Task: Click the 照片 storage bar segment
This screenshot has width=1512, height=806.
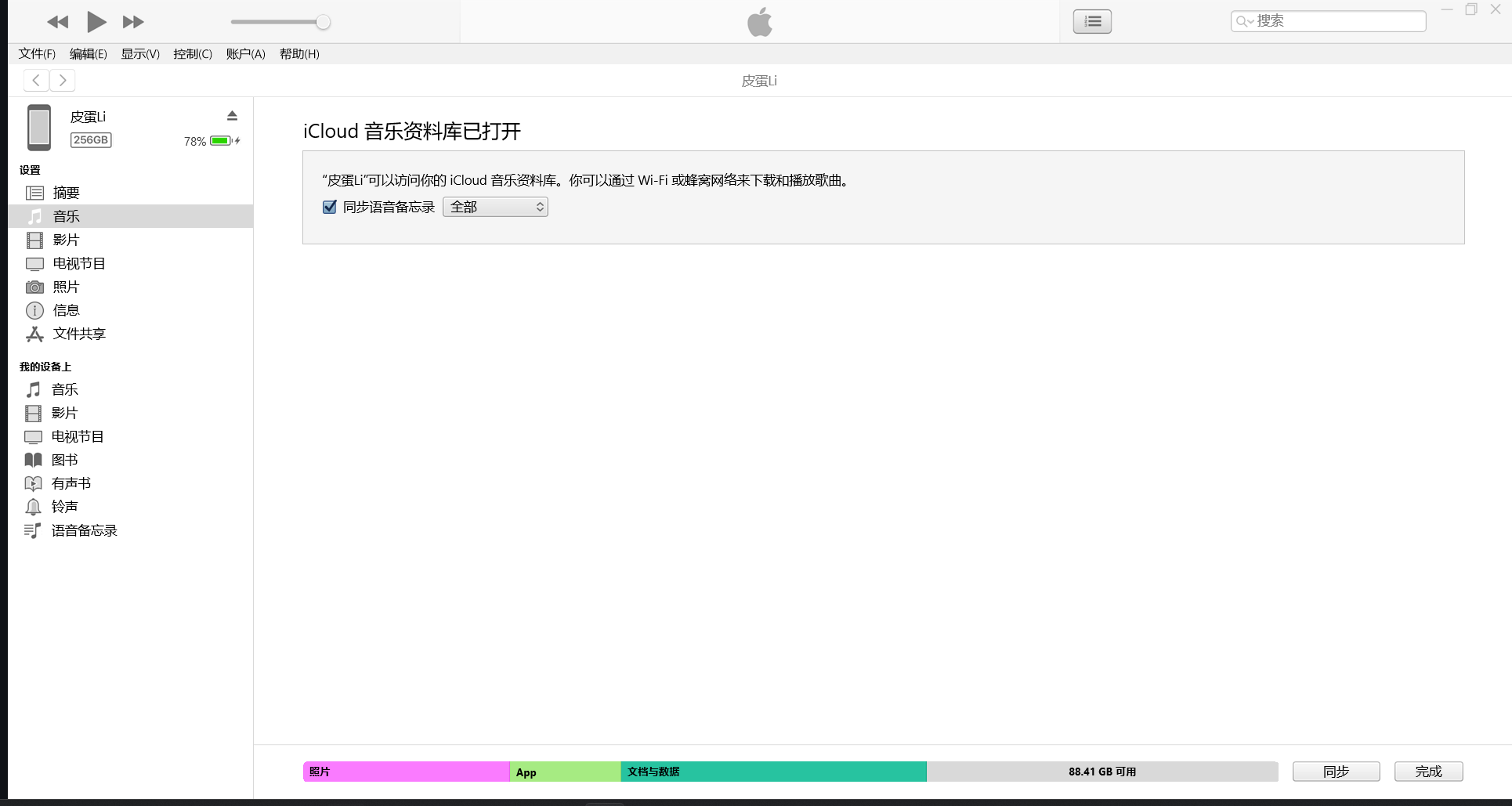Action: (x=407, y=772)
